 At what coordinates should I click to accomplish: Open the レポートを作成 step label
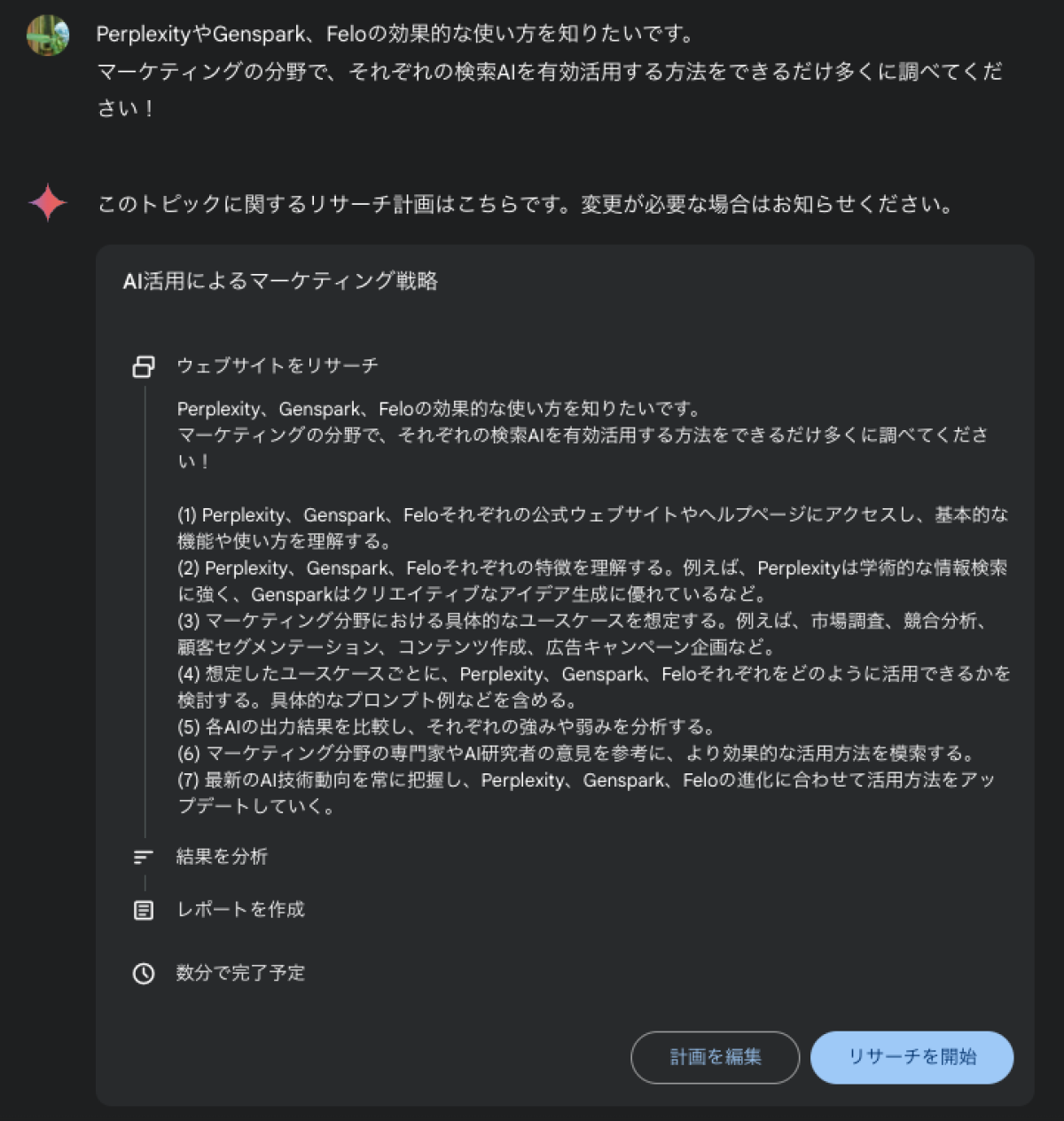coord(241,910)
